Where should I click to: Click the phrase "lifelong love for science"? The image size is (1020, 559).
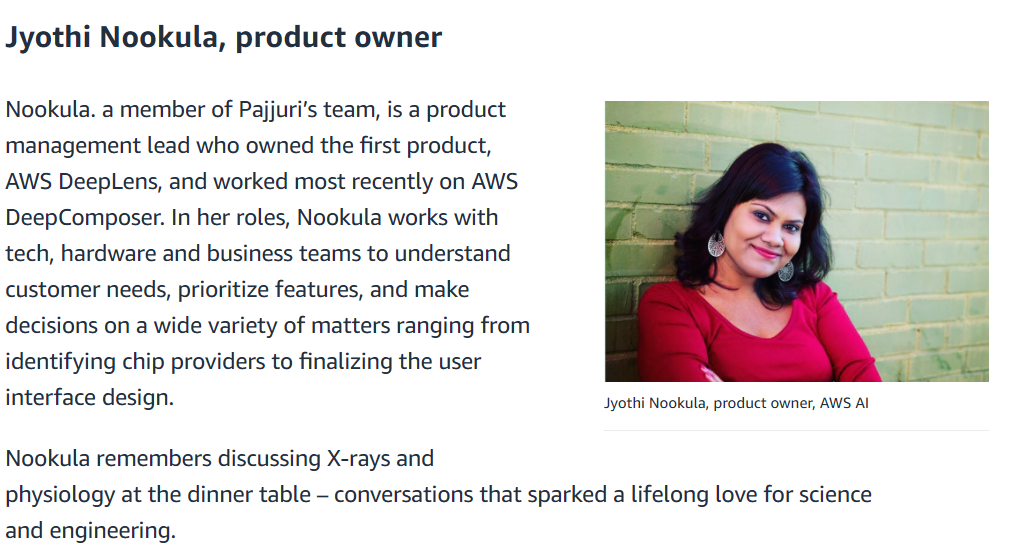[x=726, y=495]
